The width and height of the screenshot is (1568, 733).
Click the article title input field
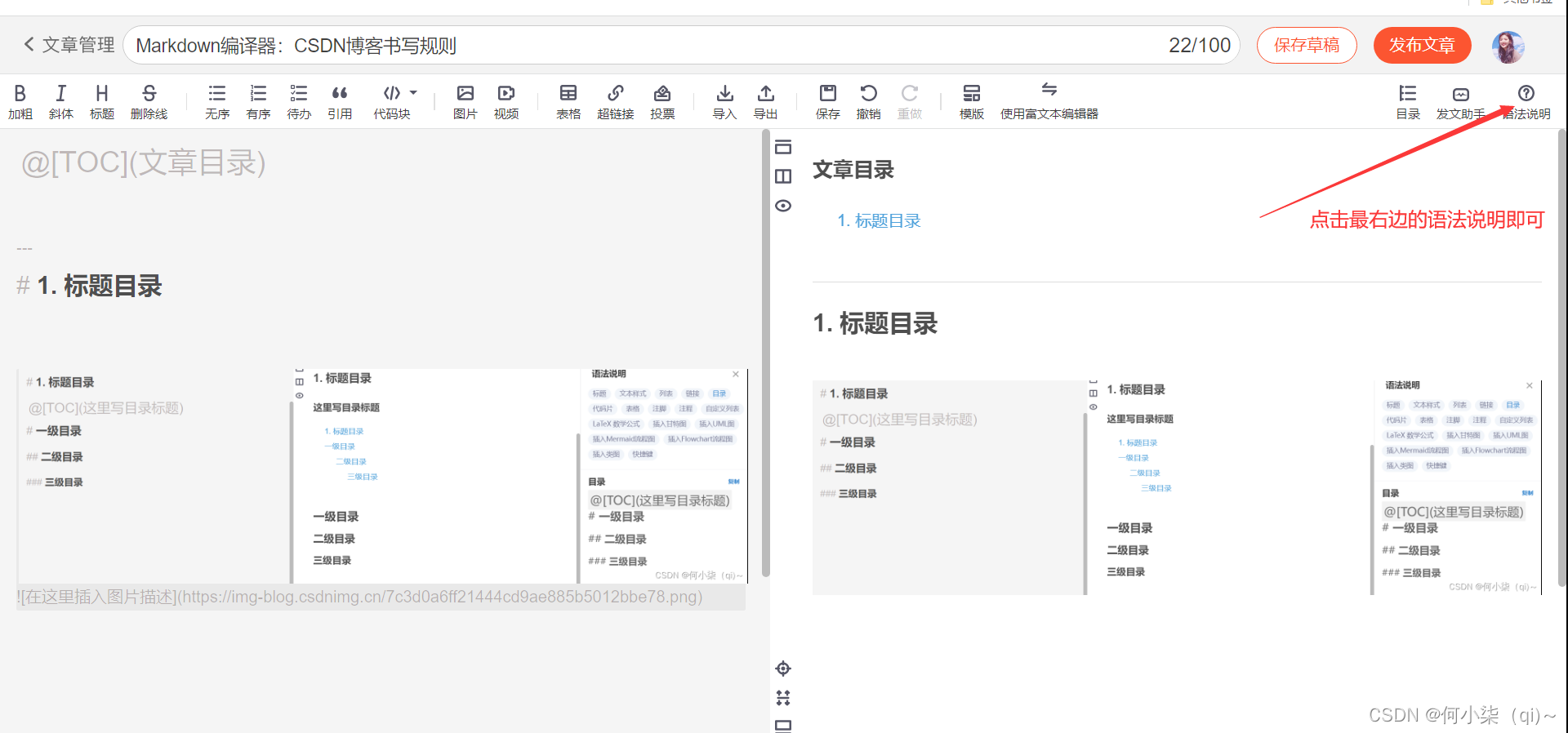click(x=681, y=45)
